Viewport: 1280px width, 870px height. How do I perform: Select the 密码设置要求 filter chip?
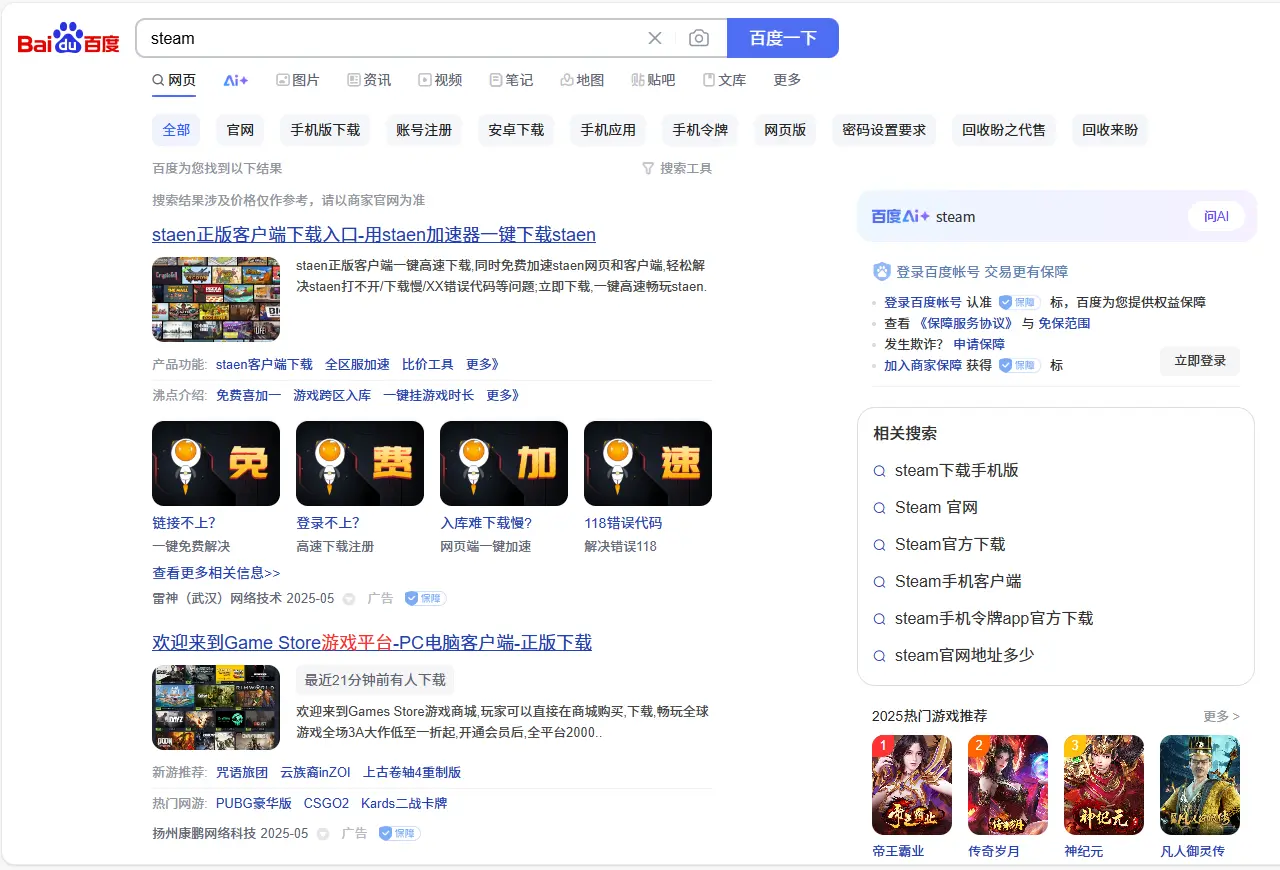[x=884, y=130]
